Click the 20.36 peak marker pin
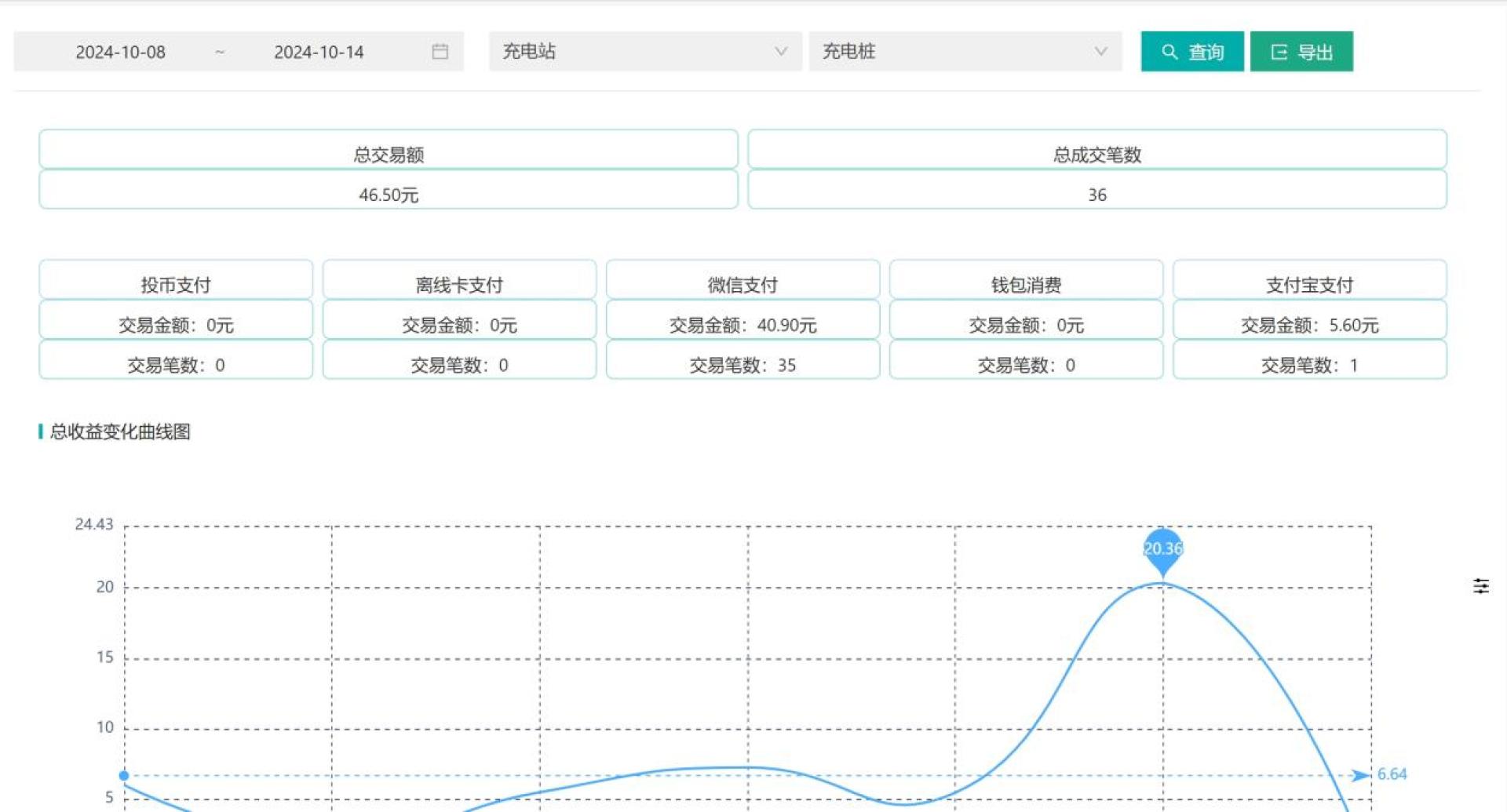 [x=1162, y=549]
